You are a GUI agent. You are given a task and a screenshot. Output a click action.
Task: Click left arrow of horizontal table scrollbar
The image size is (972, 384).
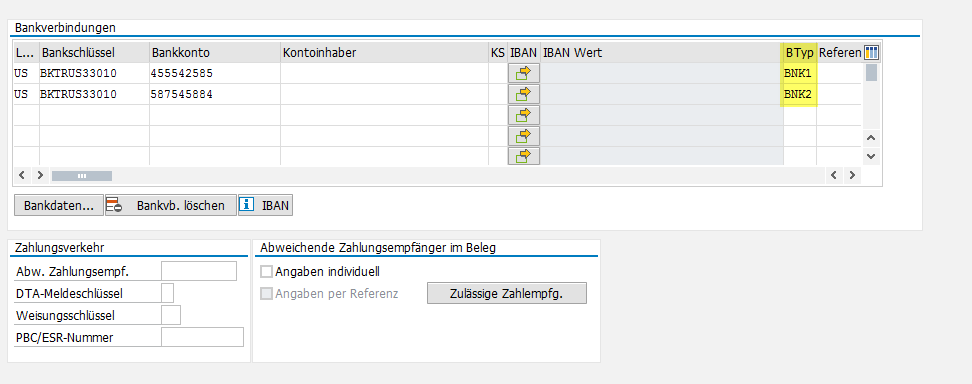click(x=22, y=176)
